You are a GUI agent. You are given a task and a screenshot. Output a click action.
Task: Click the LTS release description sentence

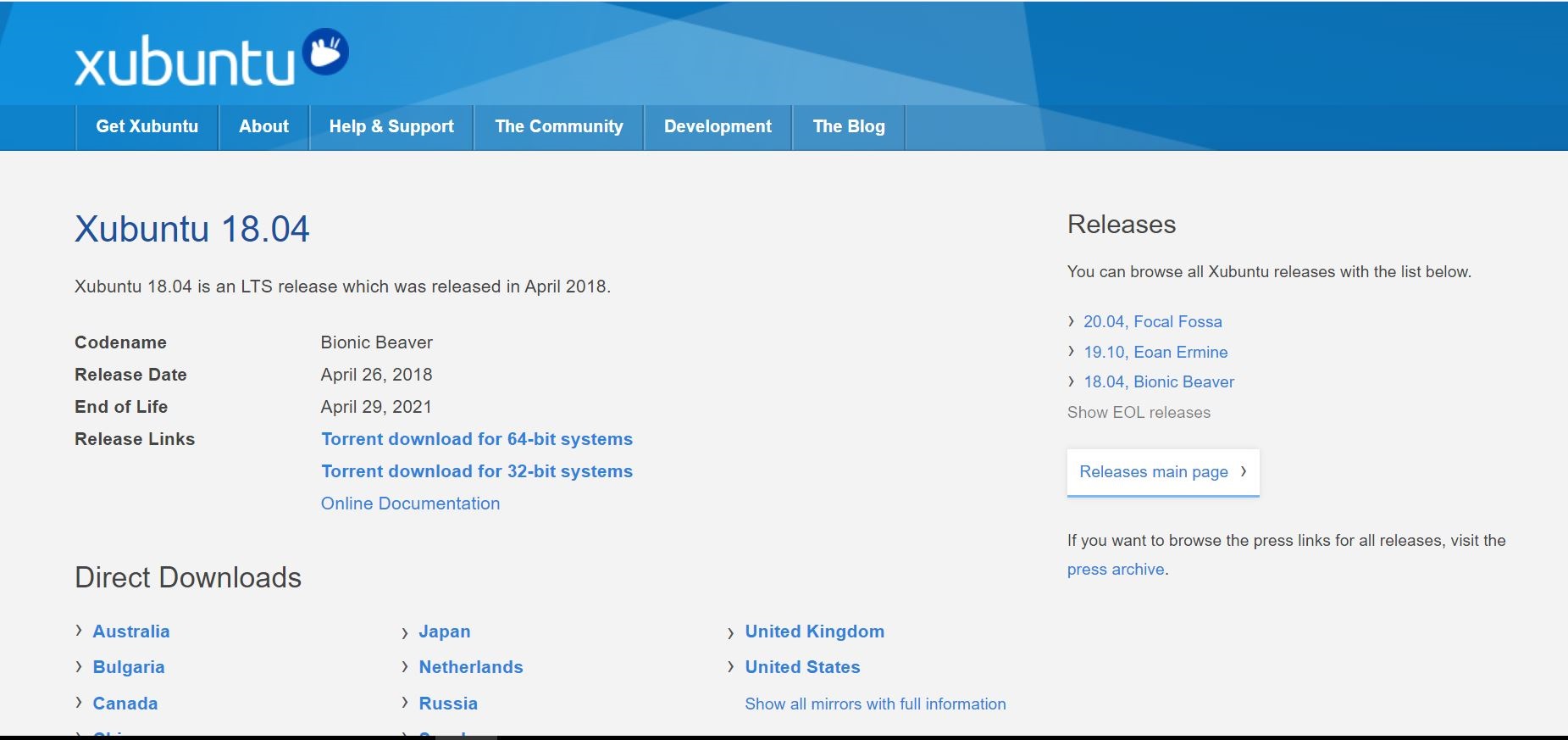[x=342, y=287]
